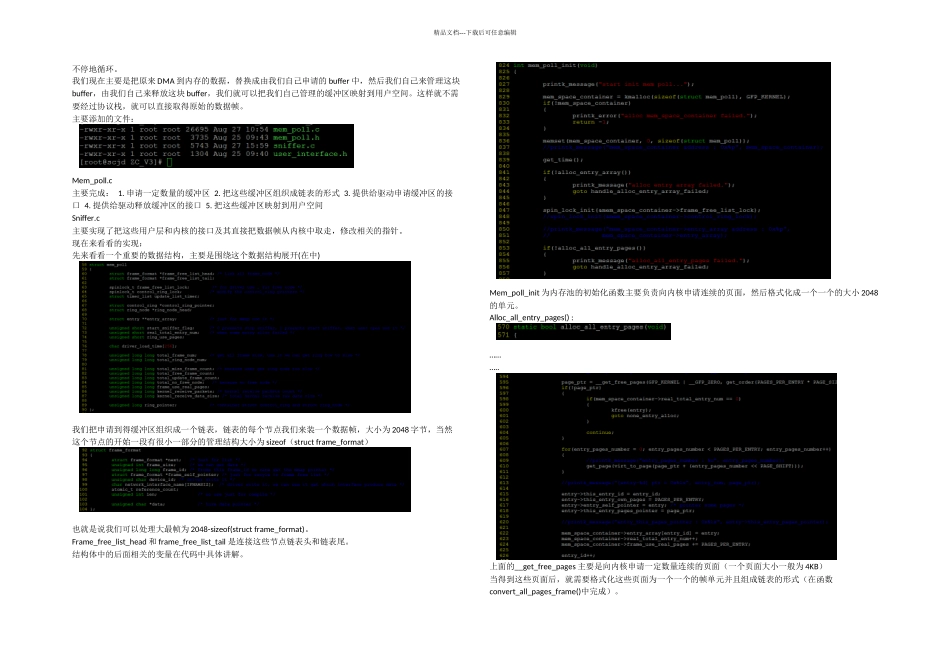Click file name 'mem_poll.c' in terminal listing
The height and width of the screenshot is (672, 950).
(296, 130)
